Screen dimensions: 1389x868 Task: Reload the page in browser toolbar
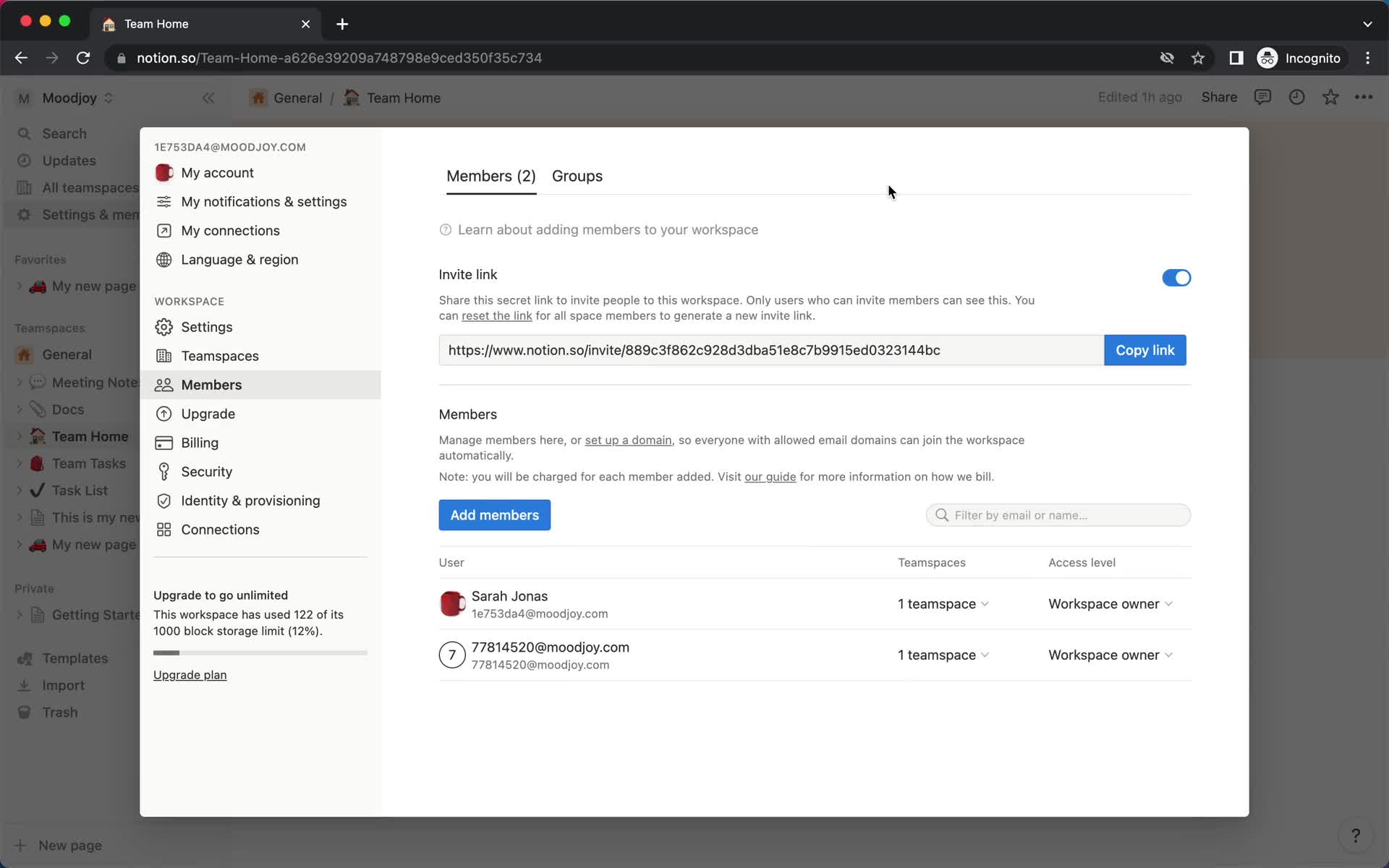pyautogui.click(x=83, y=58)
